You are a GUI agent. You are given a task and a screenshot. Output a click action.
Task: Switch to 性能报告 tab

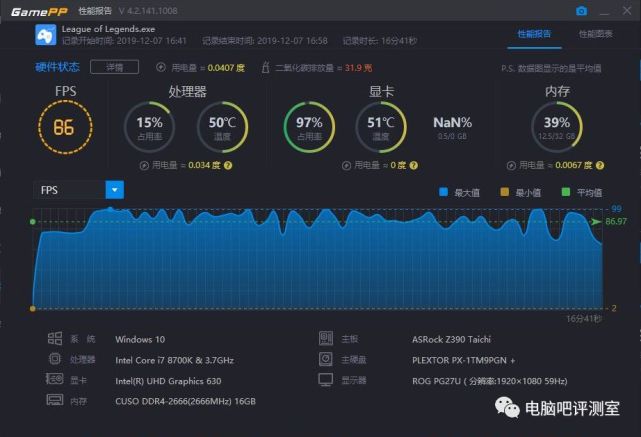coord(534,34)
